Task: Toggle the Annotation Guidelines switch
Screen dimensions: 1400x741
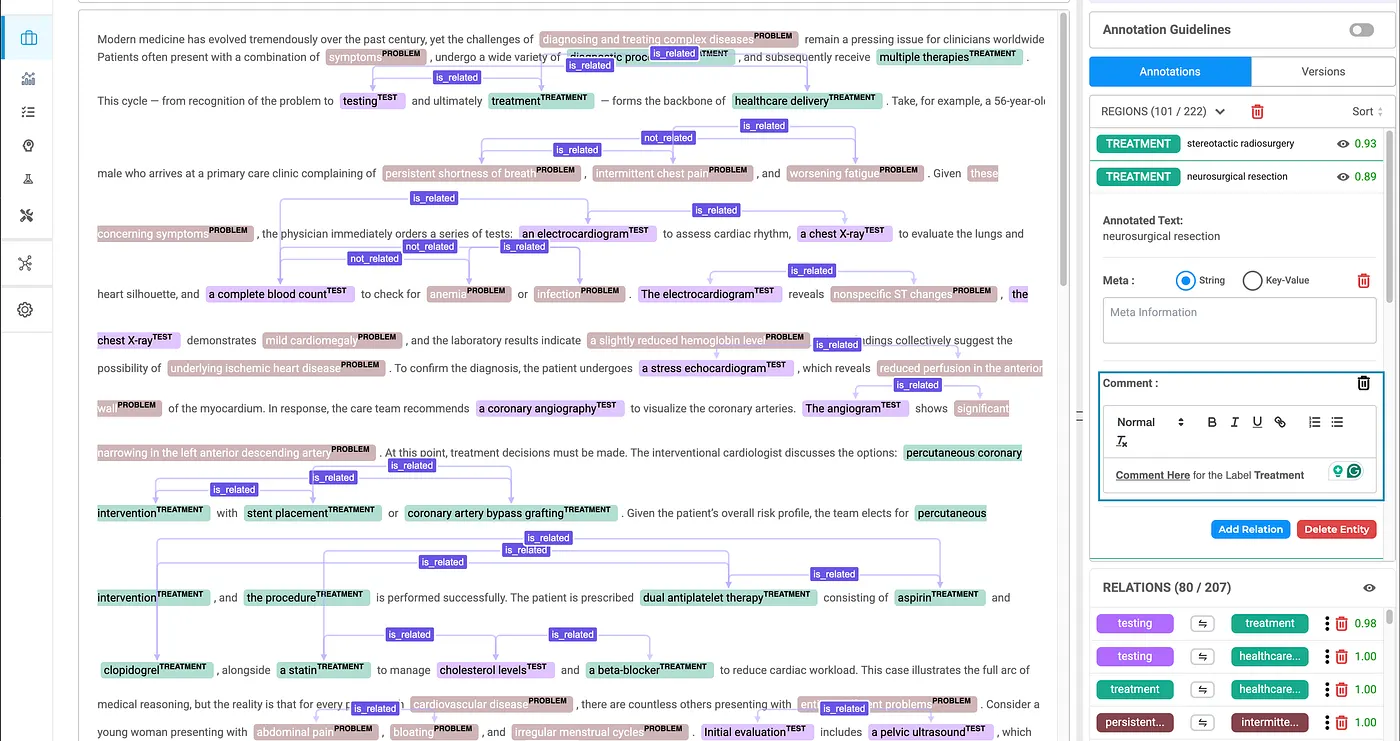Action: click(1361, 30)
